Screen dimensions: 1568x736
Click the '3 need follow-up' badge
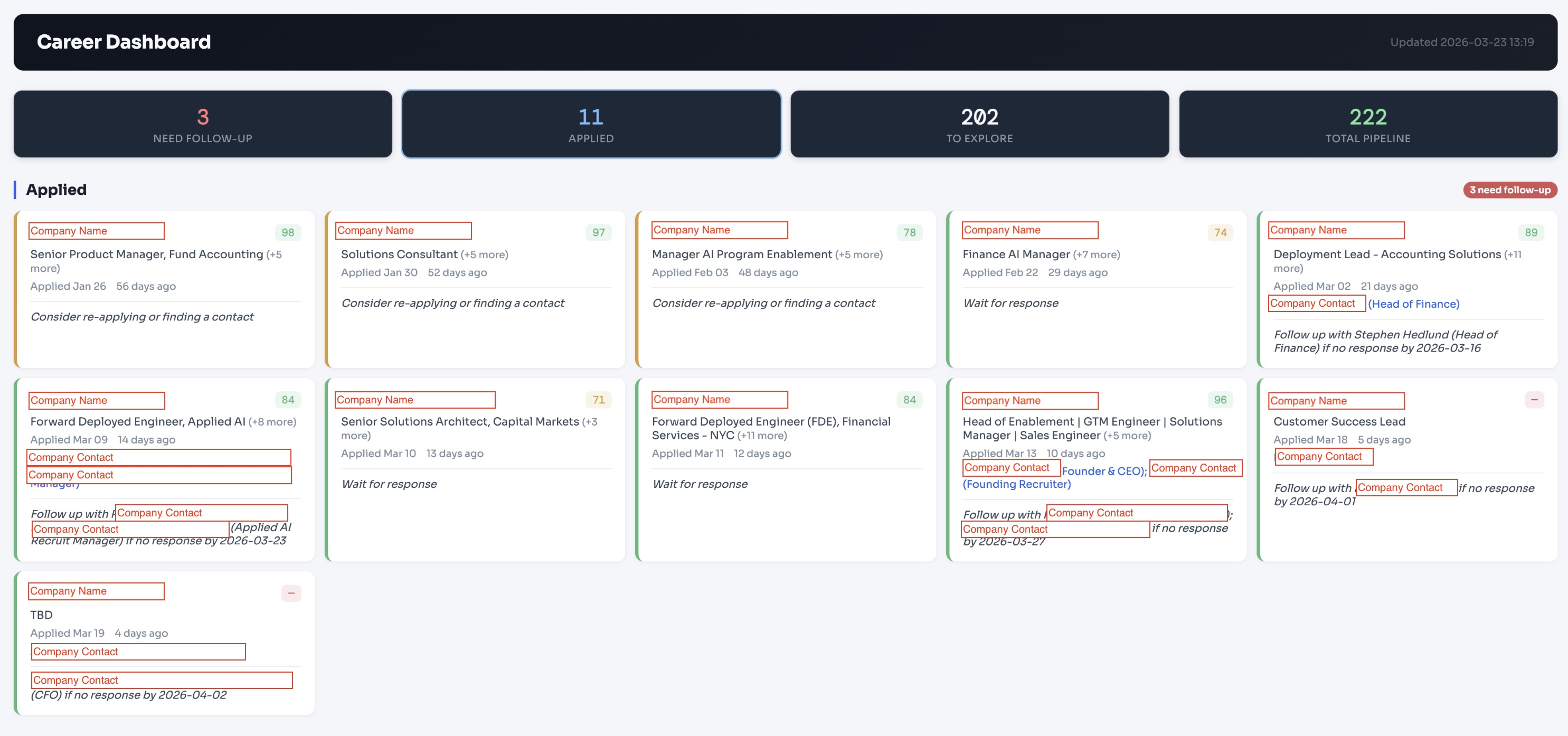[1509, 190]
